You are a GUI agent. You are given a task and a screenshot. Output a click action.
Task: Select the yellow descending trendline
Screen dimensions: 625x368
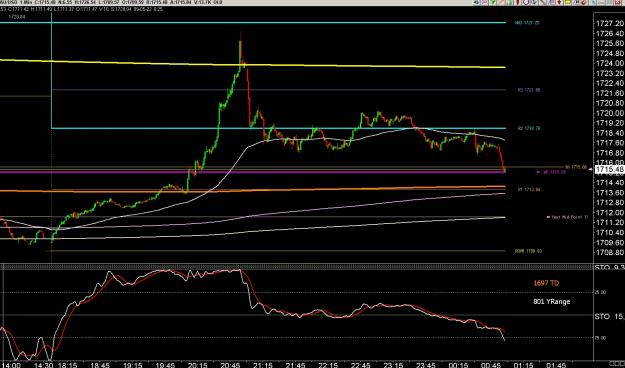tap(253, 64)
